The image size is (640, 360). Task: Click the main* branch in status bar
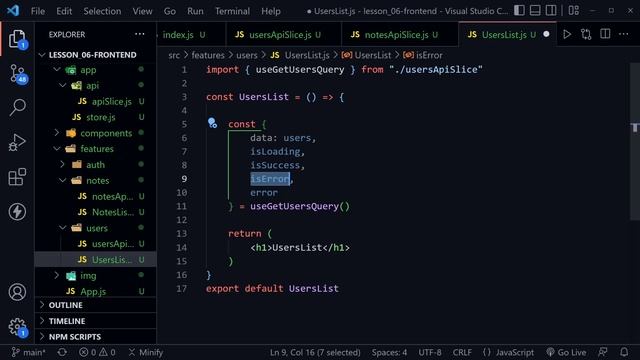[28, 352]
